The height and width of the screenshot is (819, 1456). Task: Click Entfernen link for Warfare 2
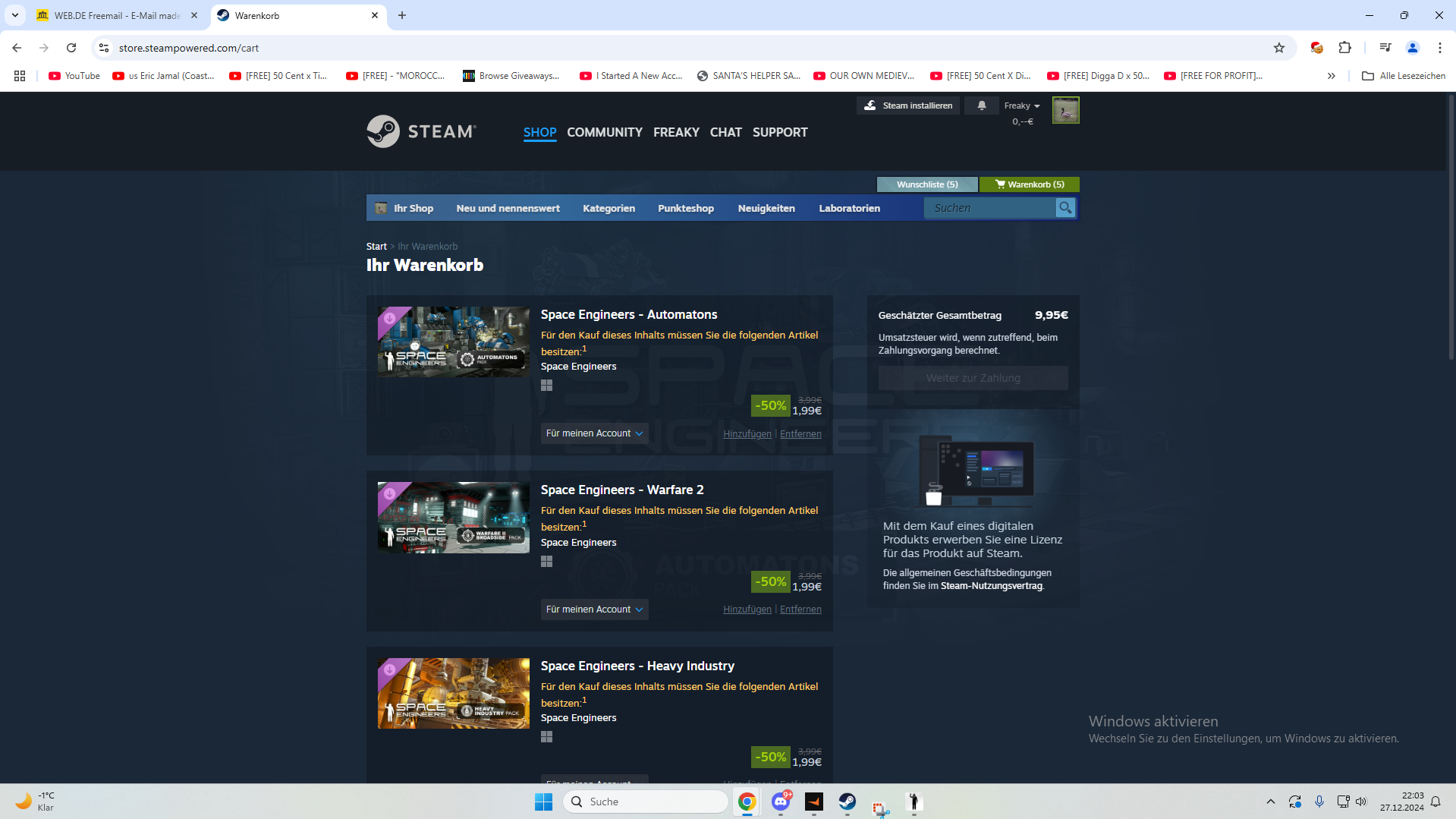(x=800, y=610)
